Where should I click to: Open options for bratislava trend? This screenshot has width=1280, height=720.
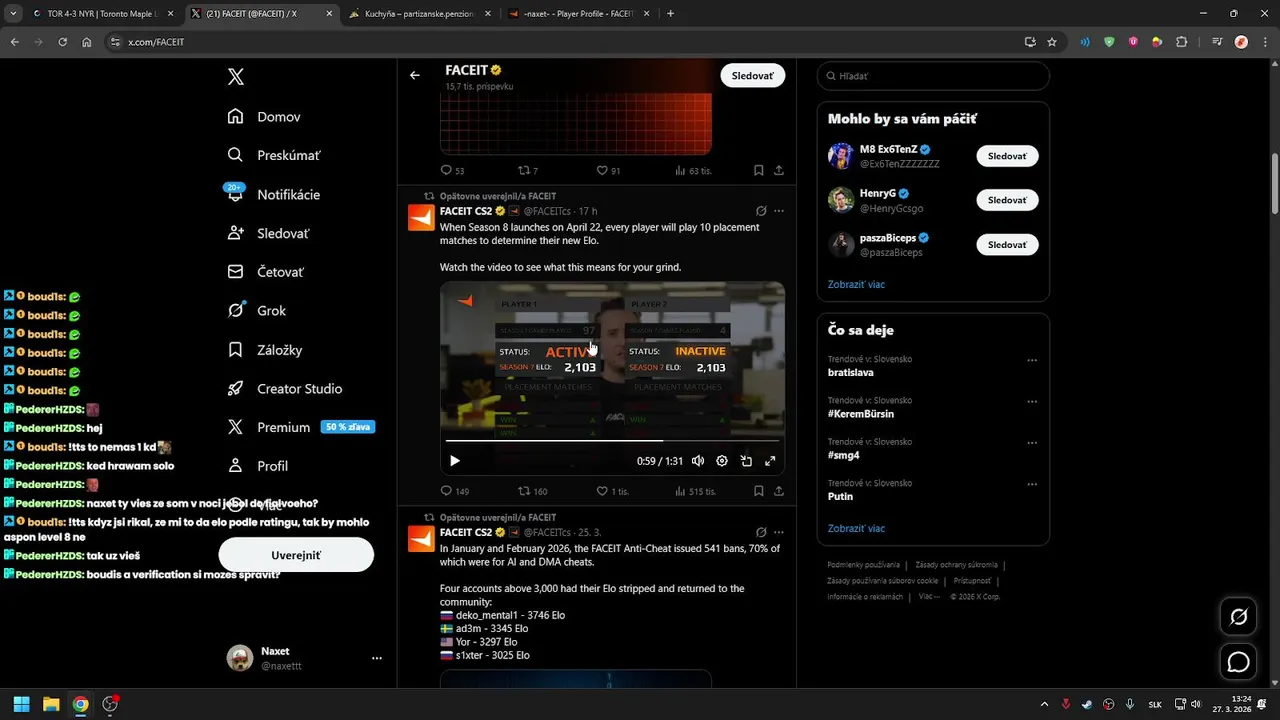click(x=1032, y=360)
